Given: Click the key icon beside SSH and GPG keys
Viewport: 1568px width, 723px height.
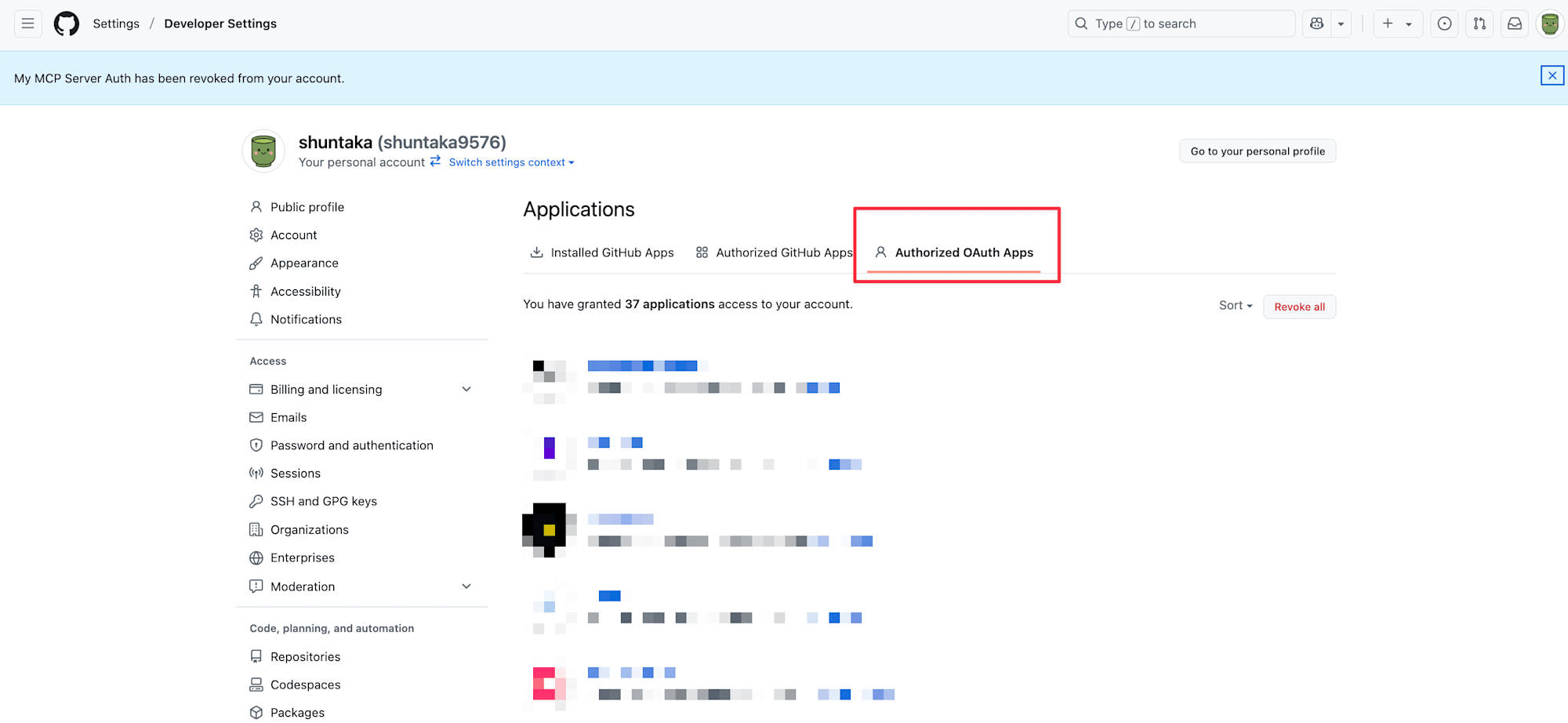Looking at the screenshot, I should 256,502.
